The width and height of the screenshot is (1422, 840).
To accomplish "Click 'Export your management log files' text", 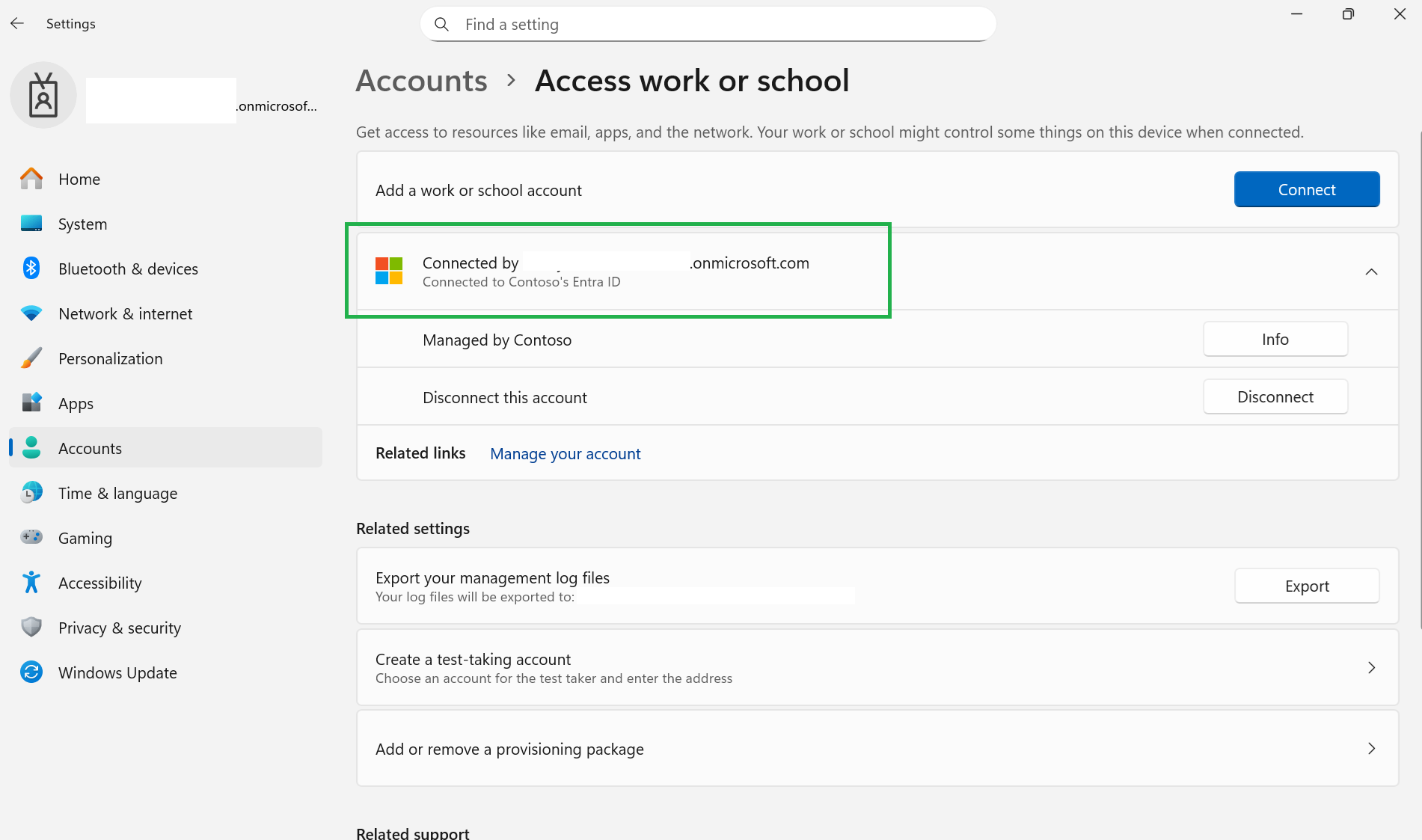I will pos(492,578).
